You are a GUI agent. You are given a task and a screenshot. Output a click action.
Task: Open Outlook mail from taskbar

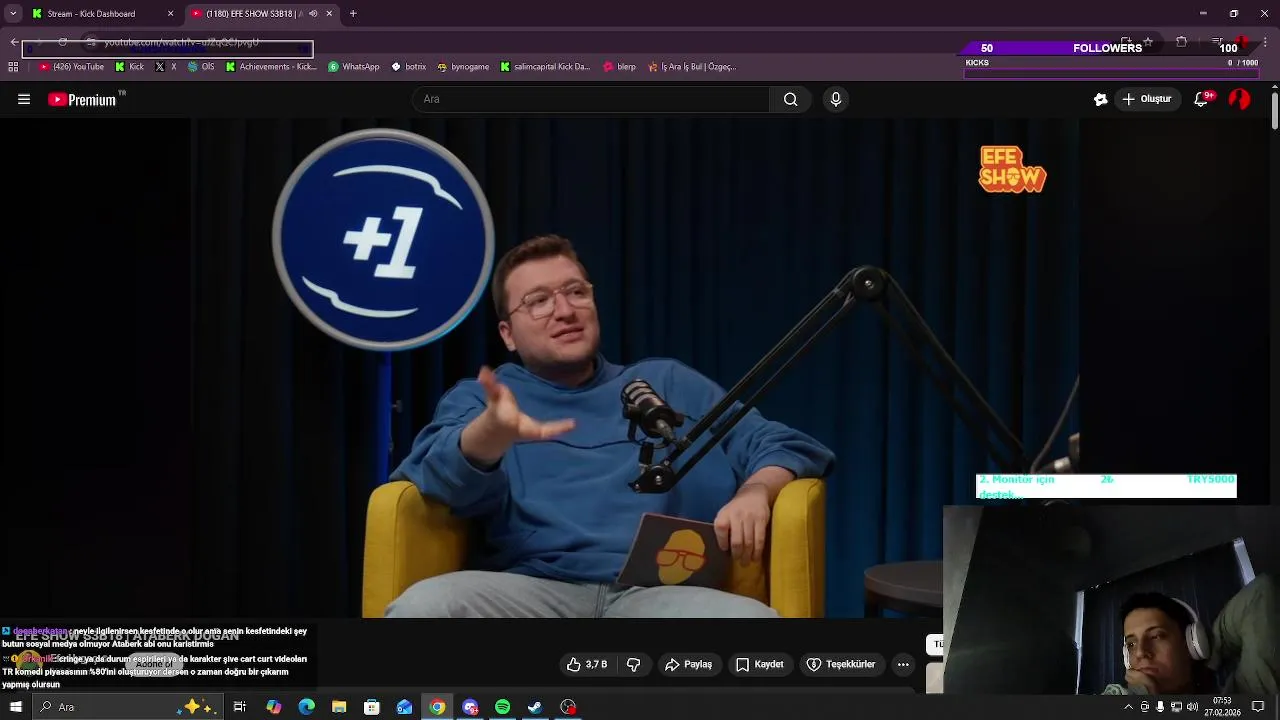tap(405, 707)
